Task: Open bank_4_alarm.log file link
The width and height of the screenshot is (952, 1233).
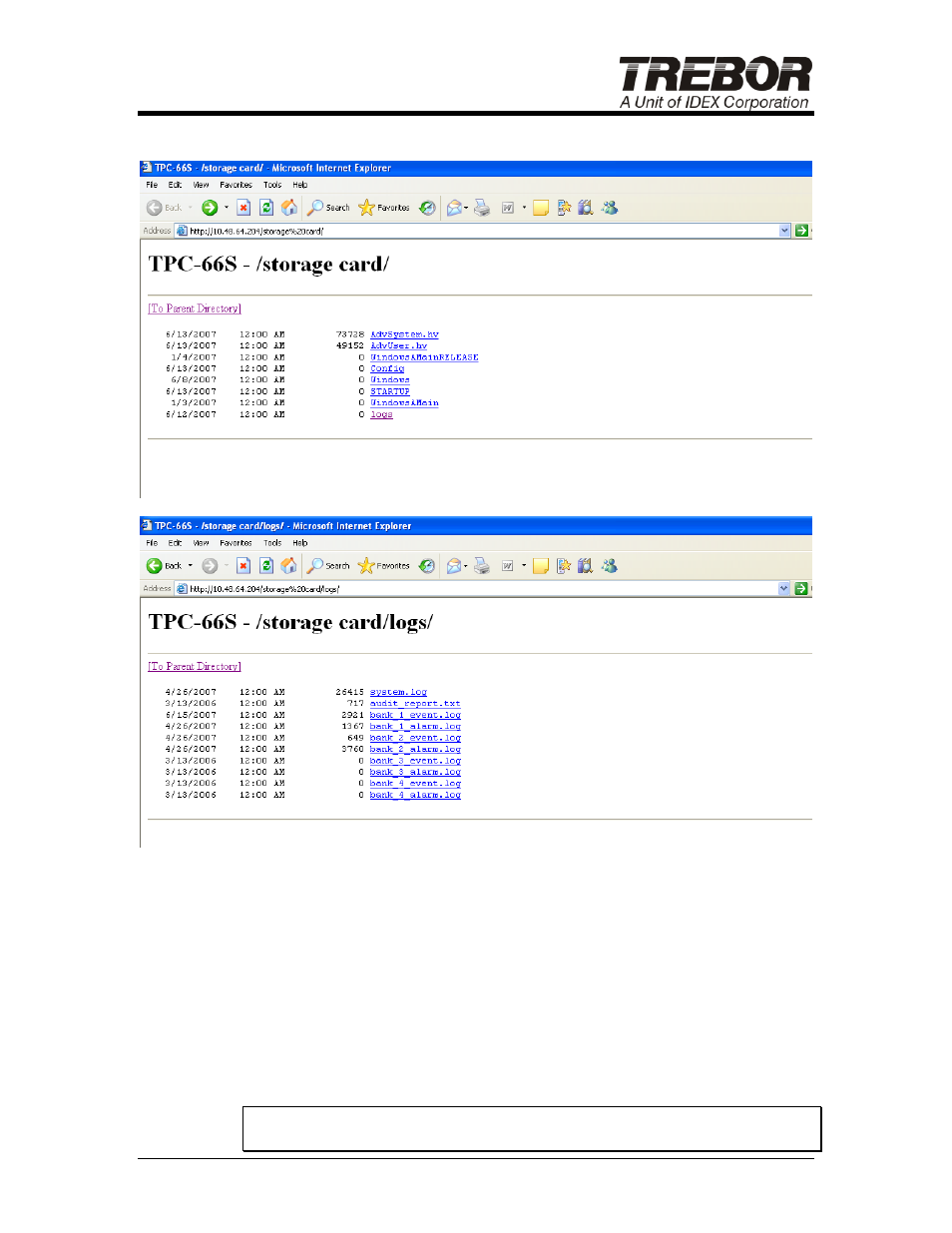Action: pos(415,795)
